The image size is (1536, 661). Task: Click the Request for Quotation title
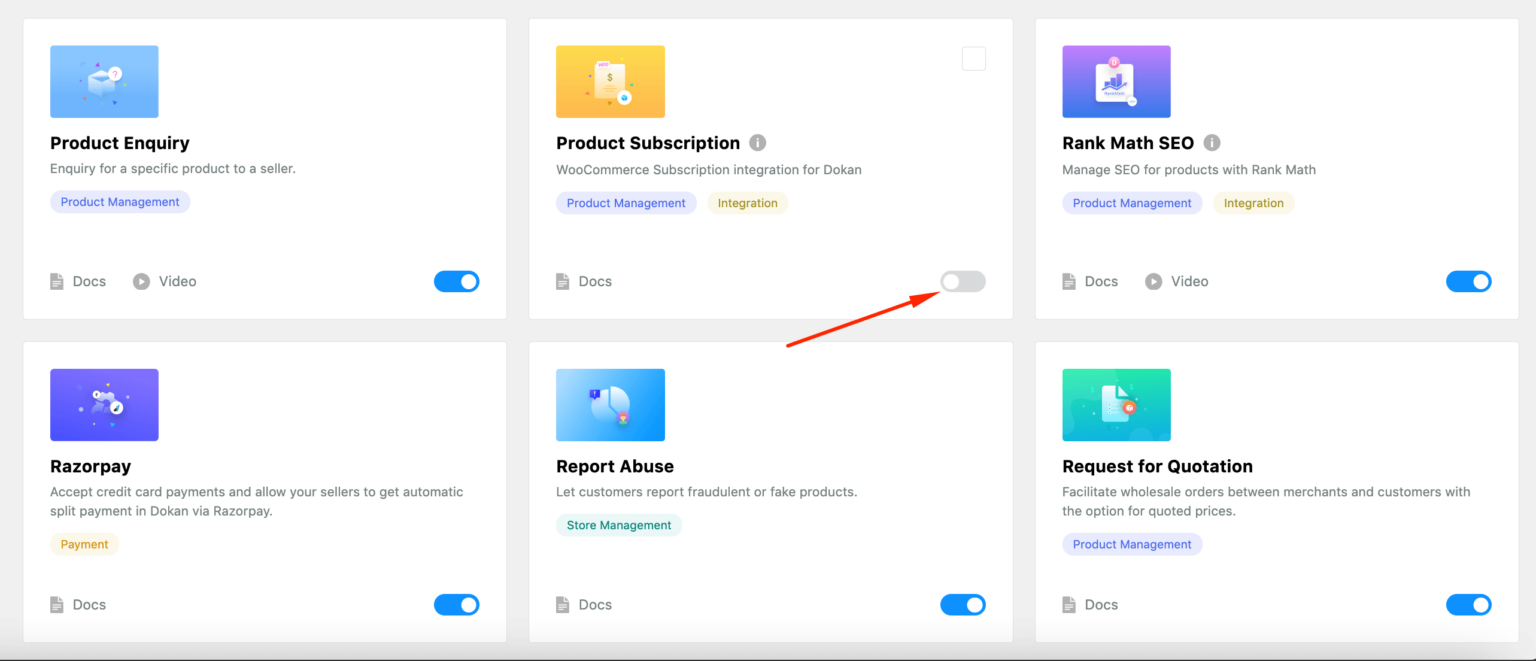coord(1157,466)
